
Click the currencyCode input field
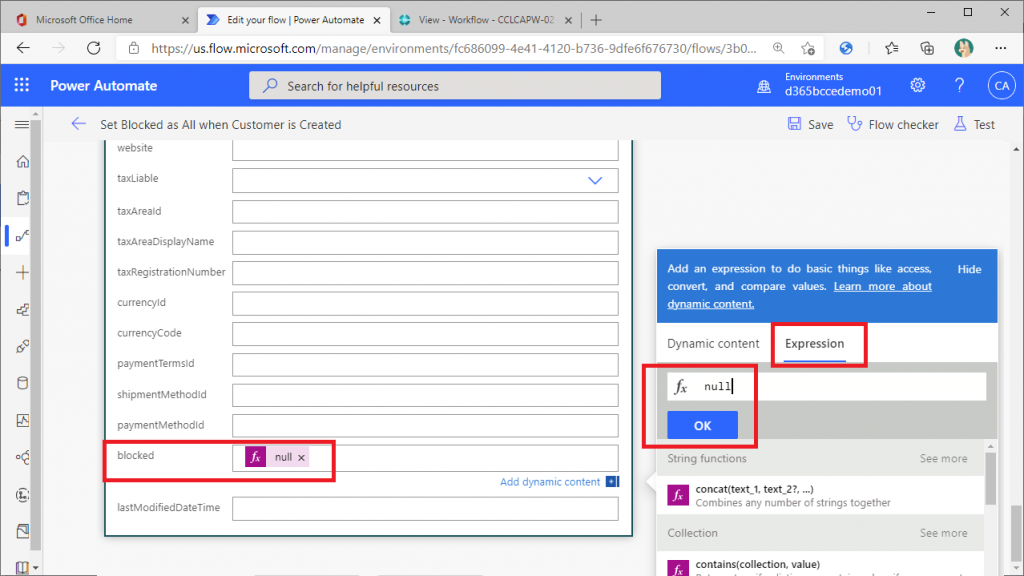425,334
